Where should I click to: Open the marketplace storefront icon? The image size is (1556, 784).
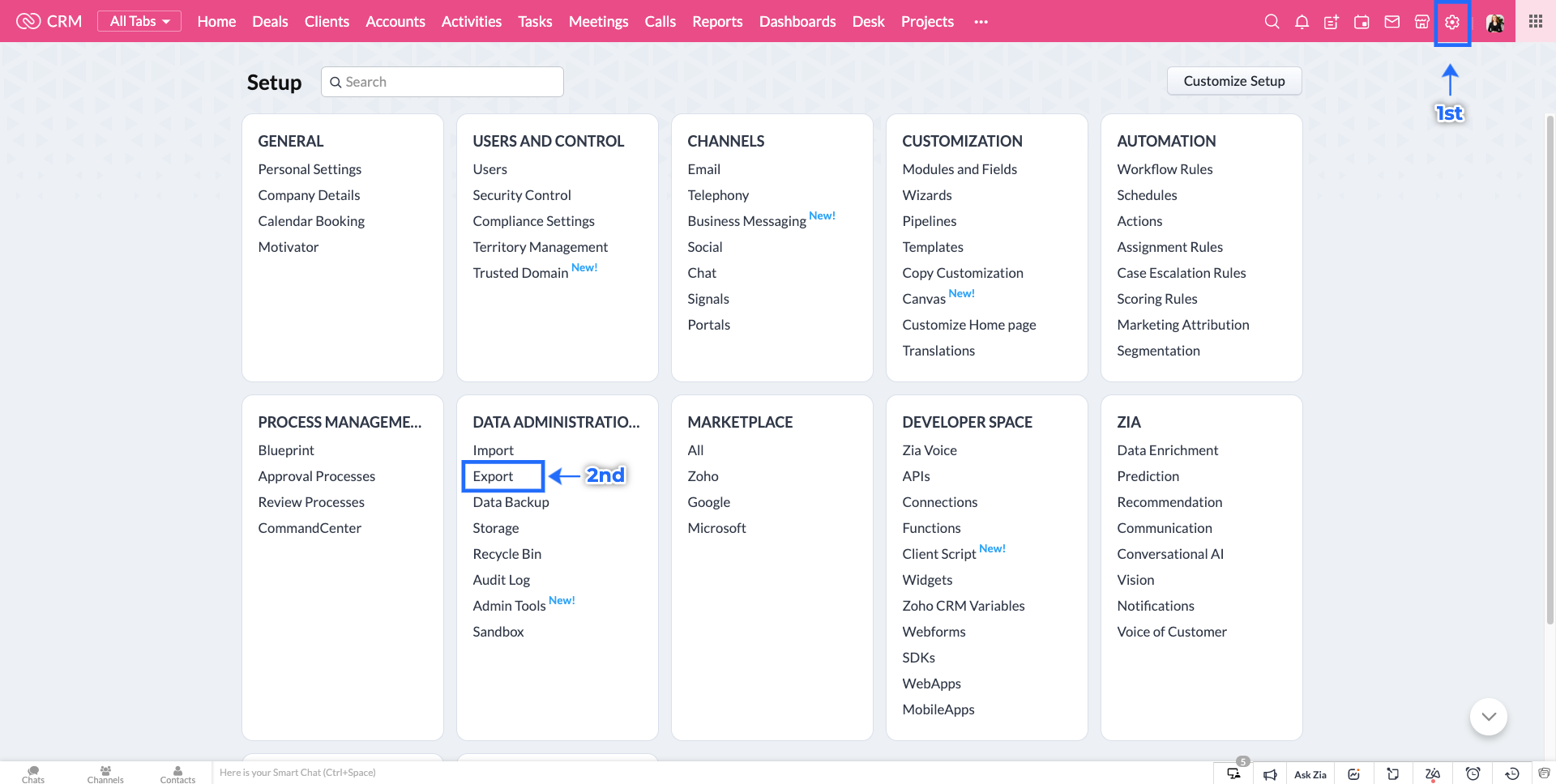pyautogui.click(x=1421, y=22)
